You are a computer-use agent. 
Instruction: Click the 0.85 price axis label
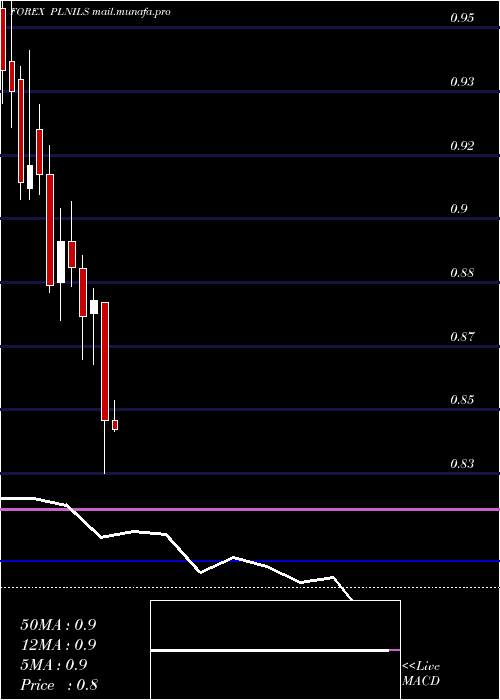(x=462, y=400)
